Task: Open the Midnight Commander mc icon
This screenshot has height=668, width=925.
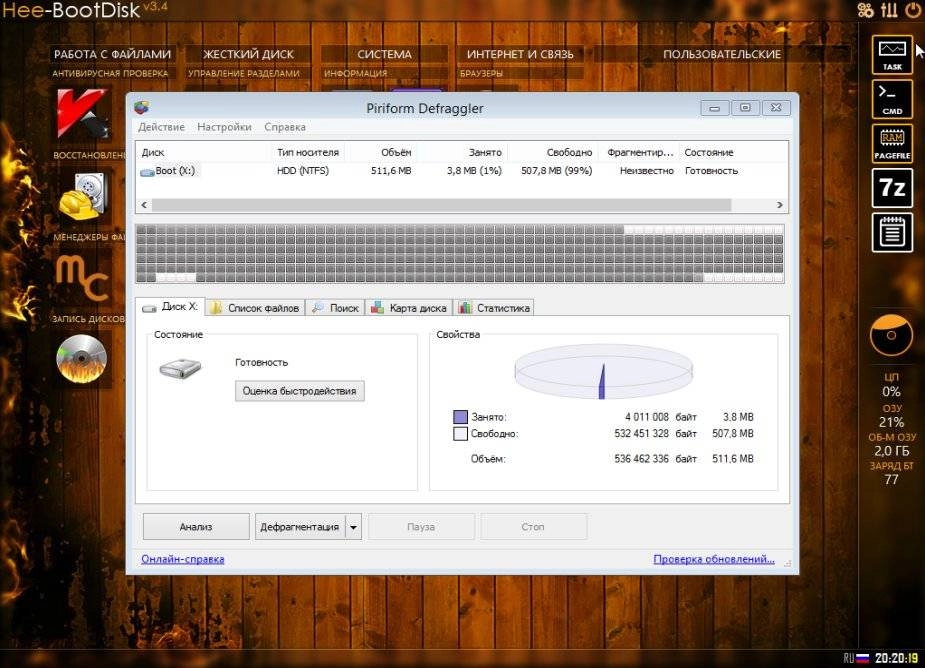Action: click(83, 277)
